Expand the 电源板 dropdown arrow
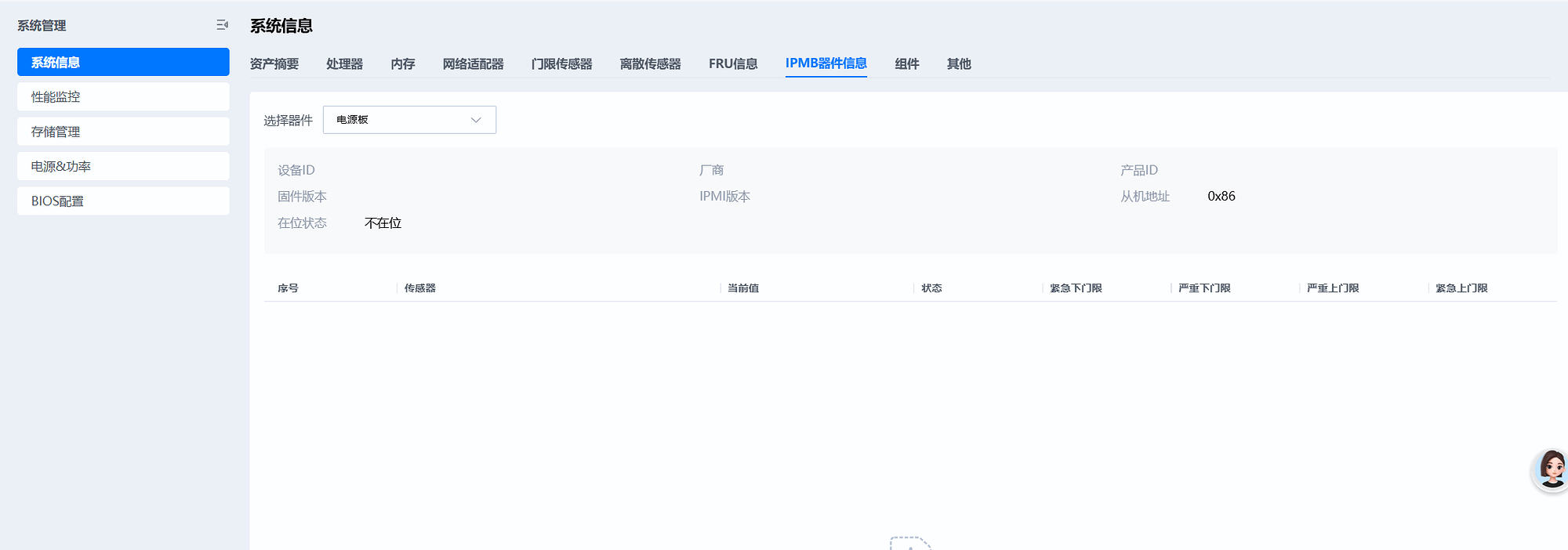 pos(475,120)
